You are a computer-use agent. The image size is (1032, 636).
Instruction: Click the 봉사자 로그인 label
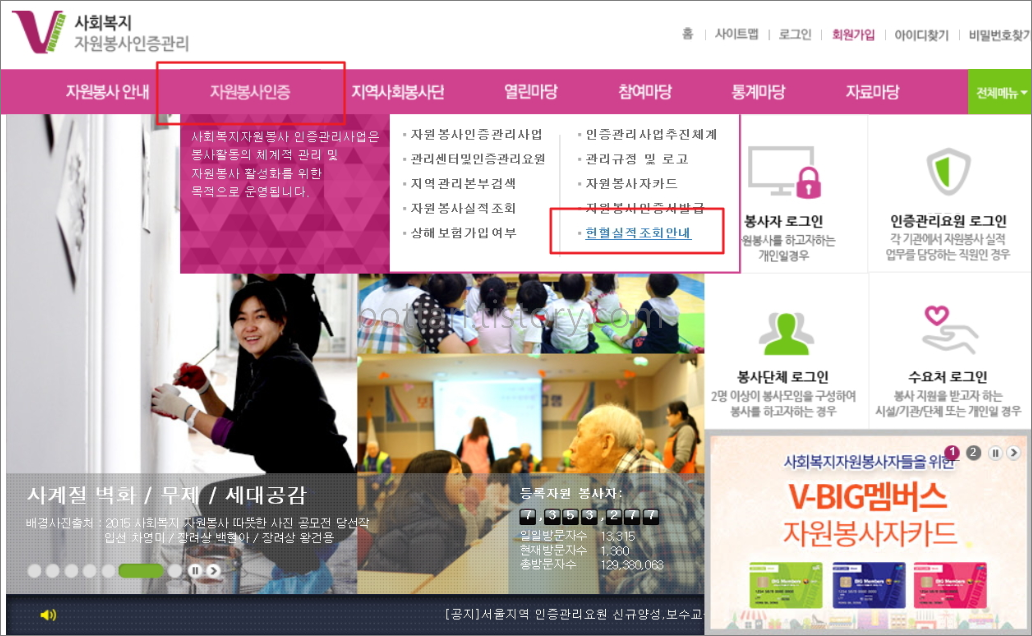pyautogui.click(x=783, y=221)
